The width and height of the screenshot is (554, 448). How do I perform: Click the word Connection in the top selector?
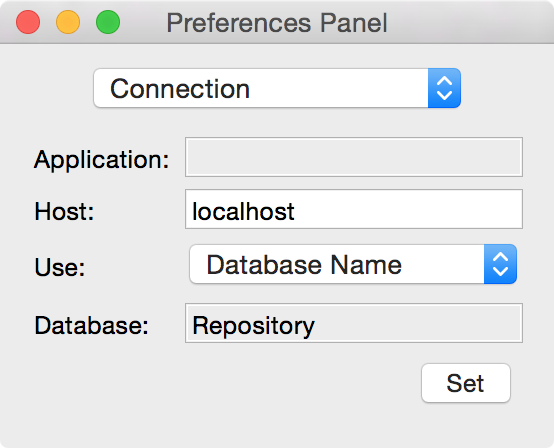[x=180, y=89]
